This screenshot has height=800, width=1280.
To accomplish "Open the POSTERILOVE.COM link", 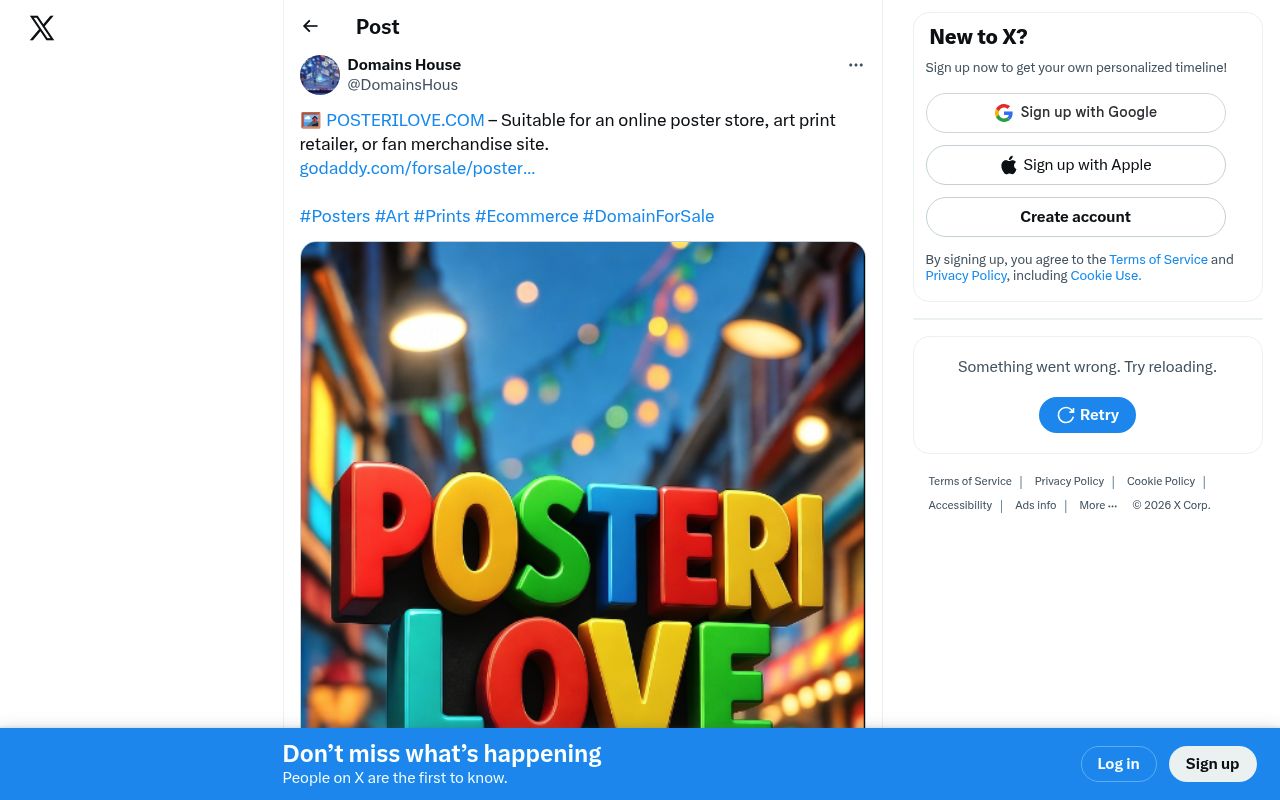I will [x=405, y=120].
